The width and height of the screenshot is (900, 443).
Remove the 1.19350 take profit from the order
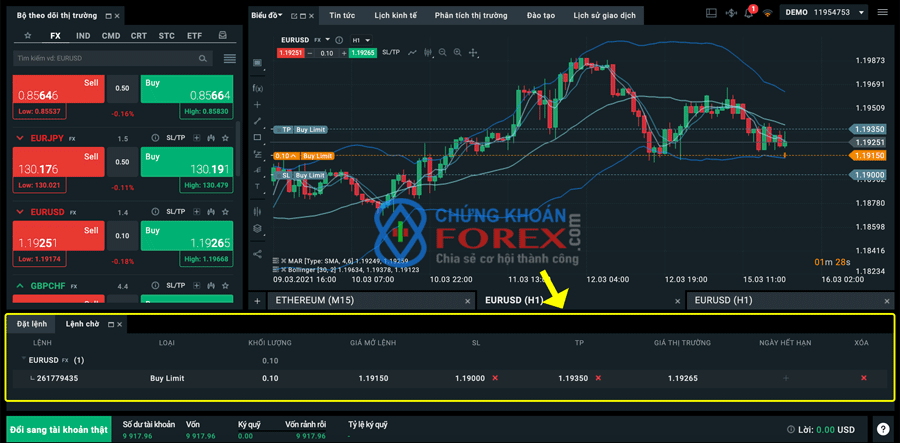coord(598,378)
